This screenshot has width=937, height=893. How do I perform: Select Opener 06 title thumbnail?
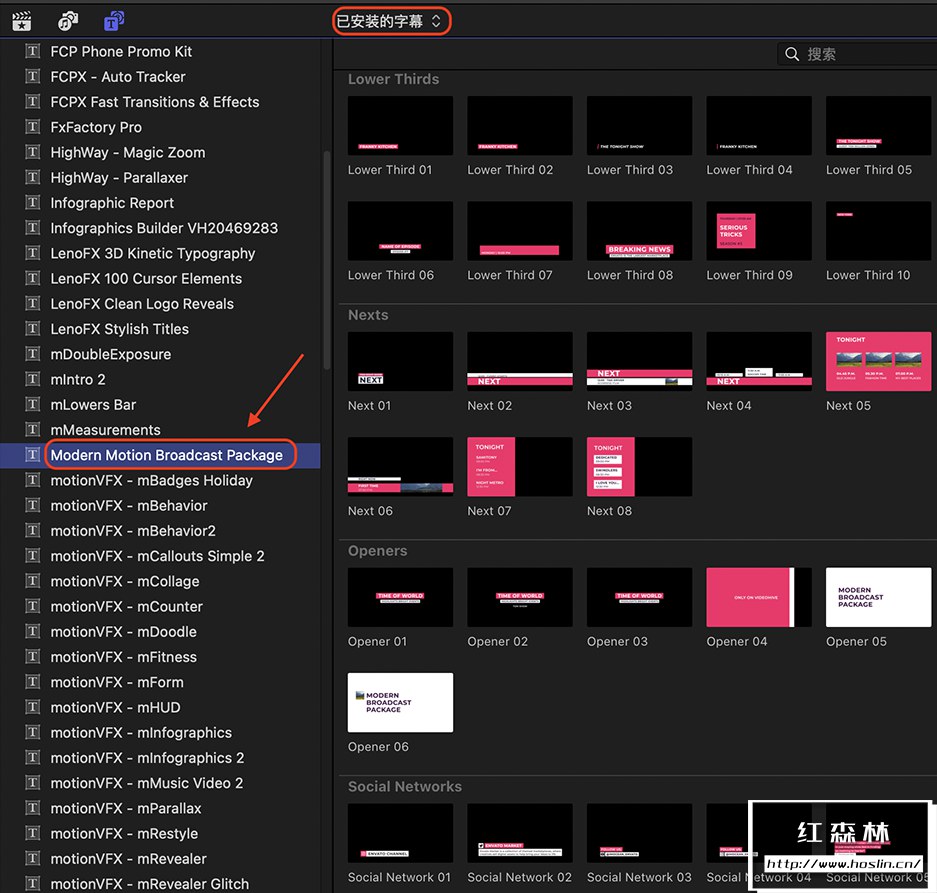point(400,702)
